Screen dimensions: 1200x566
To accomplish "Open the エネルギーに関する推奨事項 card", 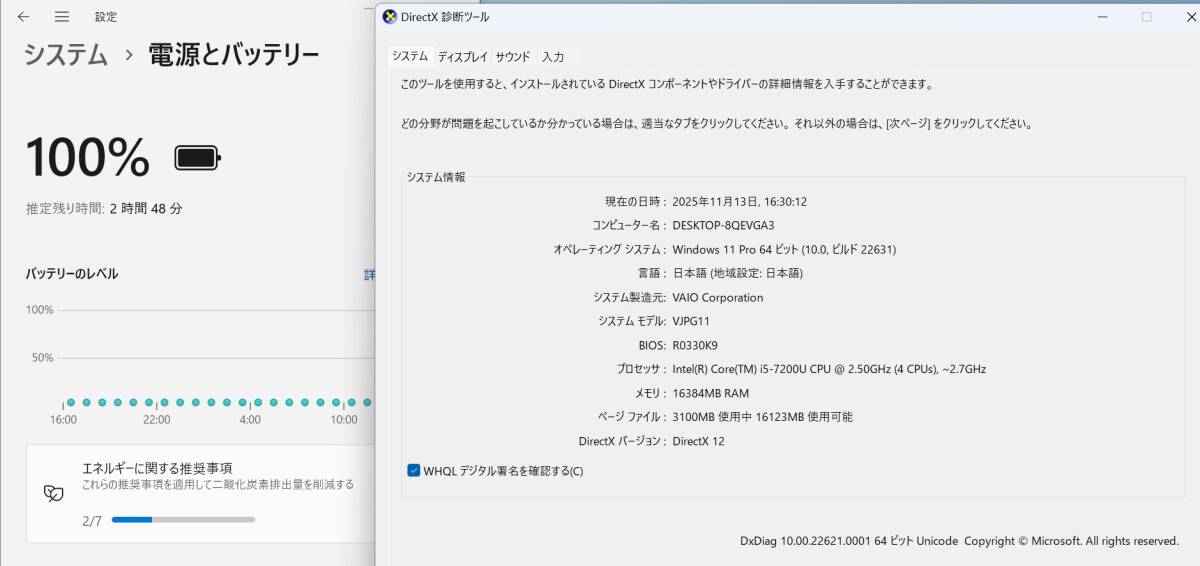I will click(200, 494).
